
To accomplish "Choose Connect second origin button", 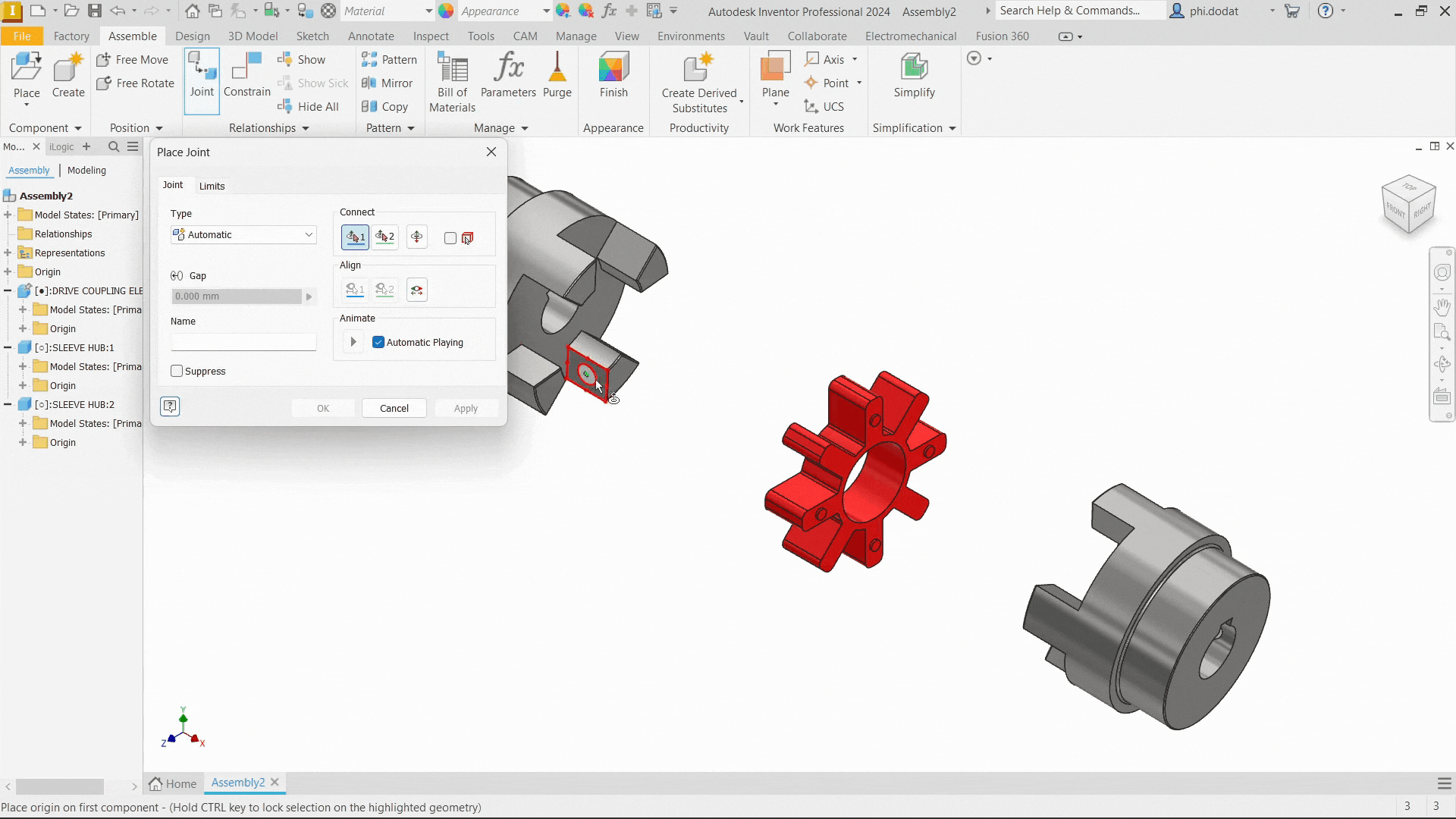I will pos(385,237).
